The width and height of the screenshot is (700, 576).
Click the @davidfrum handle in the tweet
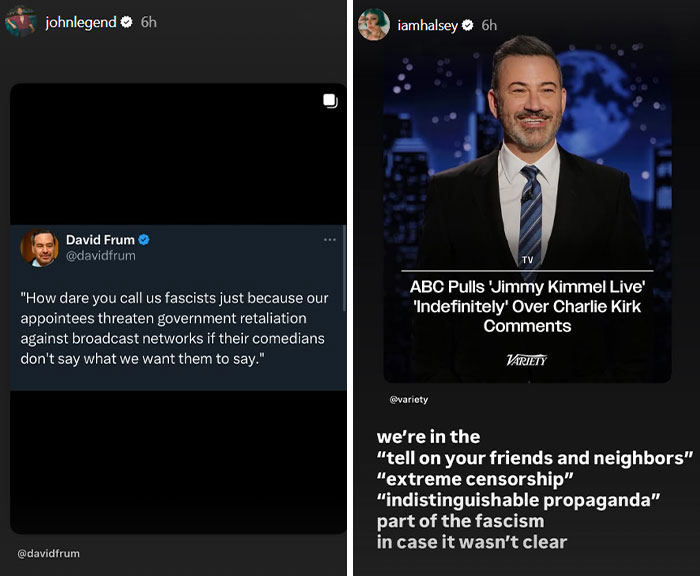[101, 255]
